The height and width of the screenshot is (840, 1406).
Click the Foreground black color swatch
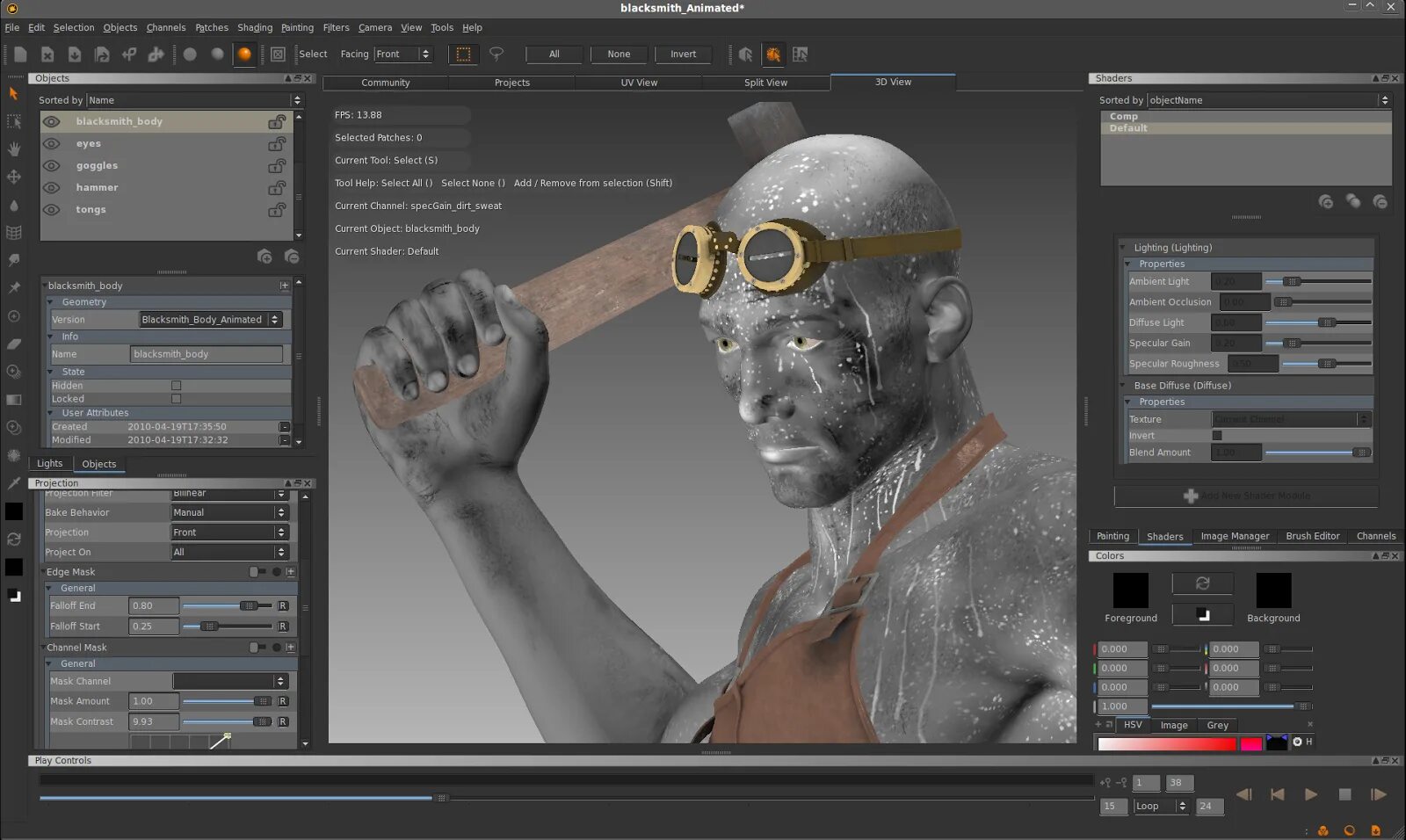coord(1130,590)
